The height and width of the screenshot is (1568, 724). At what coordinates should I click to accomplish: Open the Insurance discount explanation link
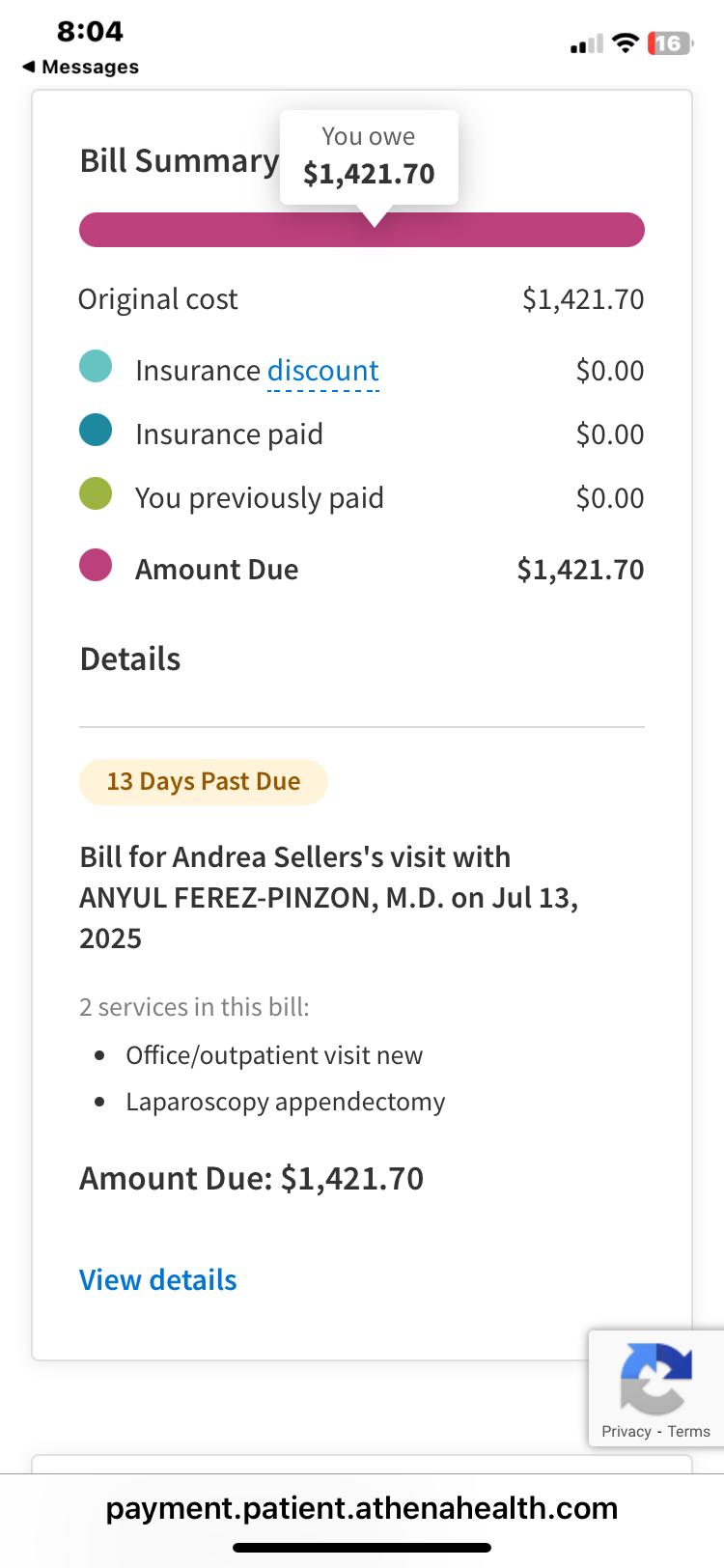[323, 371]
